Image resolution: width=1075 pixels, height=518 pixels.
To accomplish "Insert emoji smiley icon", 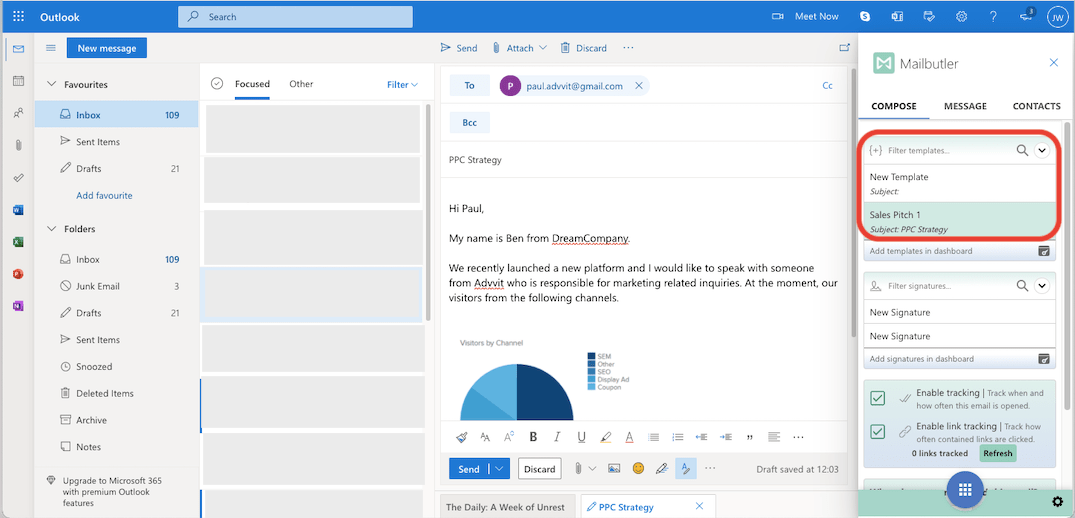I will (x=638, y=469).
